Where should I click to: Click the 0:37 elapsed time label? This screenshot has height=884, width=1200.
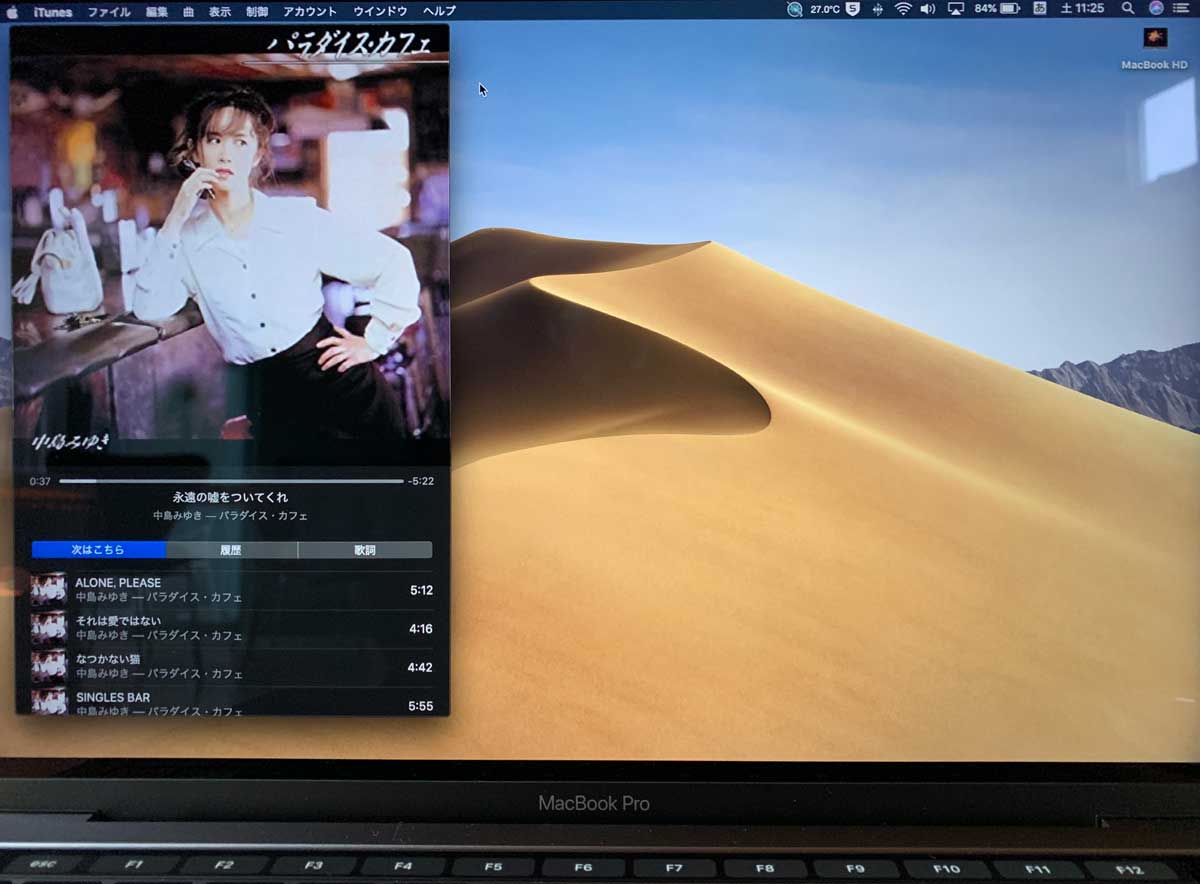40,481
